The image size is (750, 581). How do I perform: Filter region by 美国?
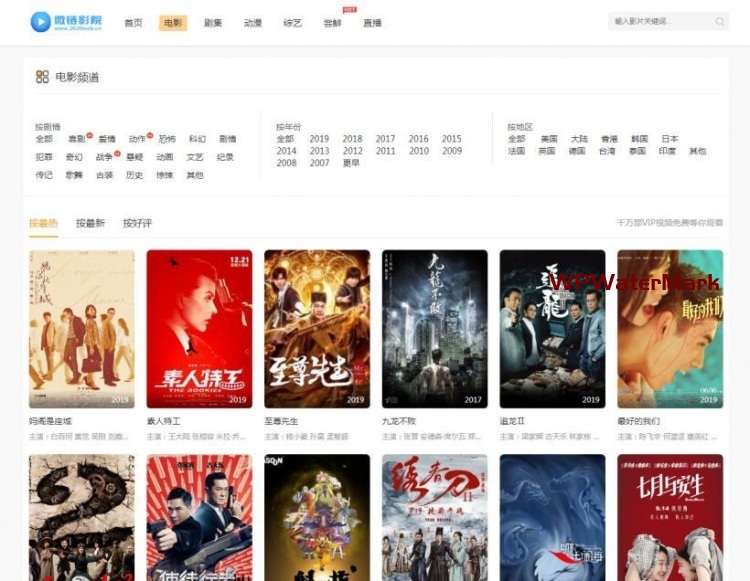(549, 139)
